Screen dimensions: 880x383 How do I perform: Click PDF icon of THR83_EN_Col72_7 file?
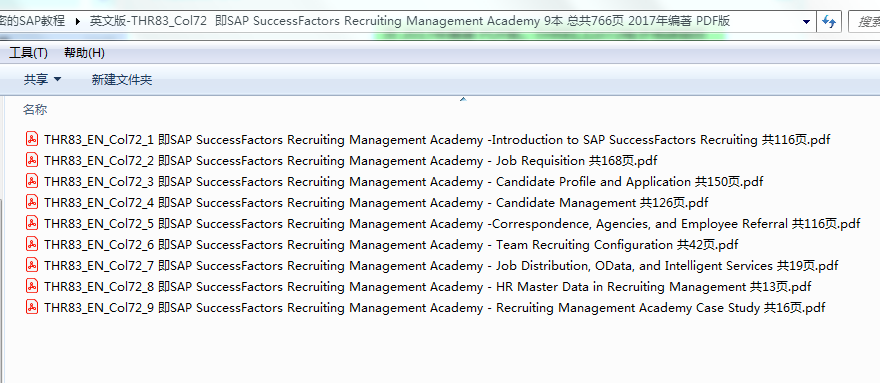coord(32,266)
